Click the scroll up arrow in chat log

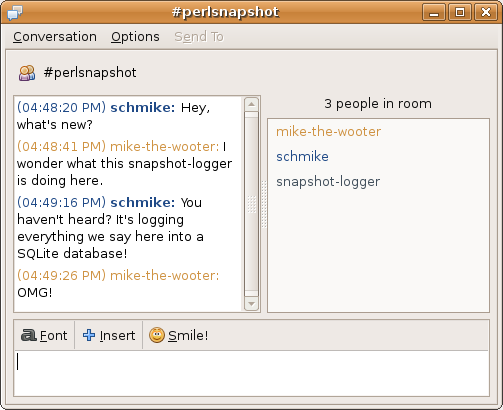251,104
